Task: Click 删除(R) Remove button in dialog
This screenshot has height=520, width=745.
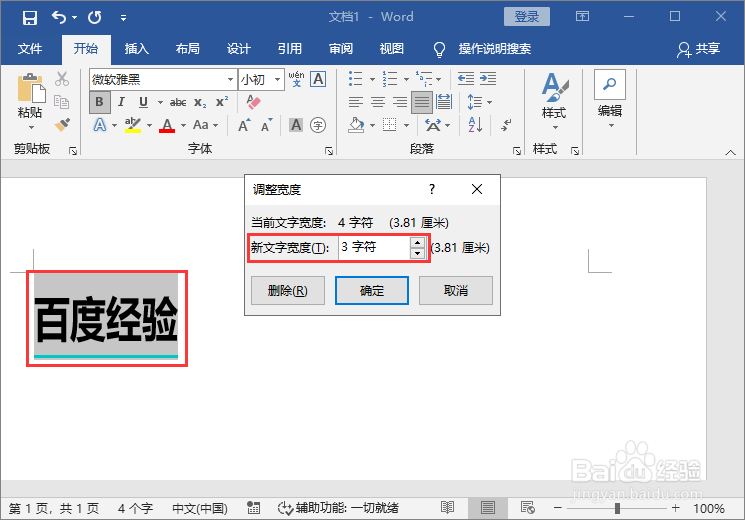Action: pyautogui.click(x=288, y=290)
